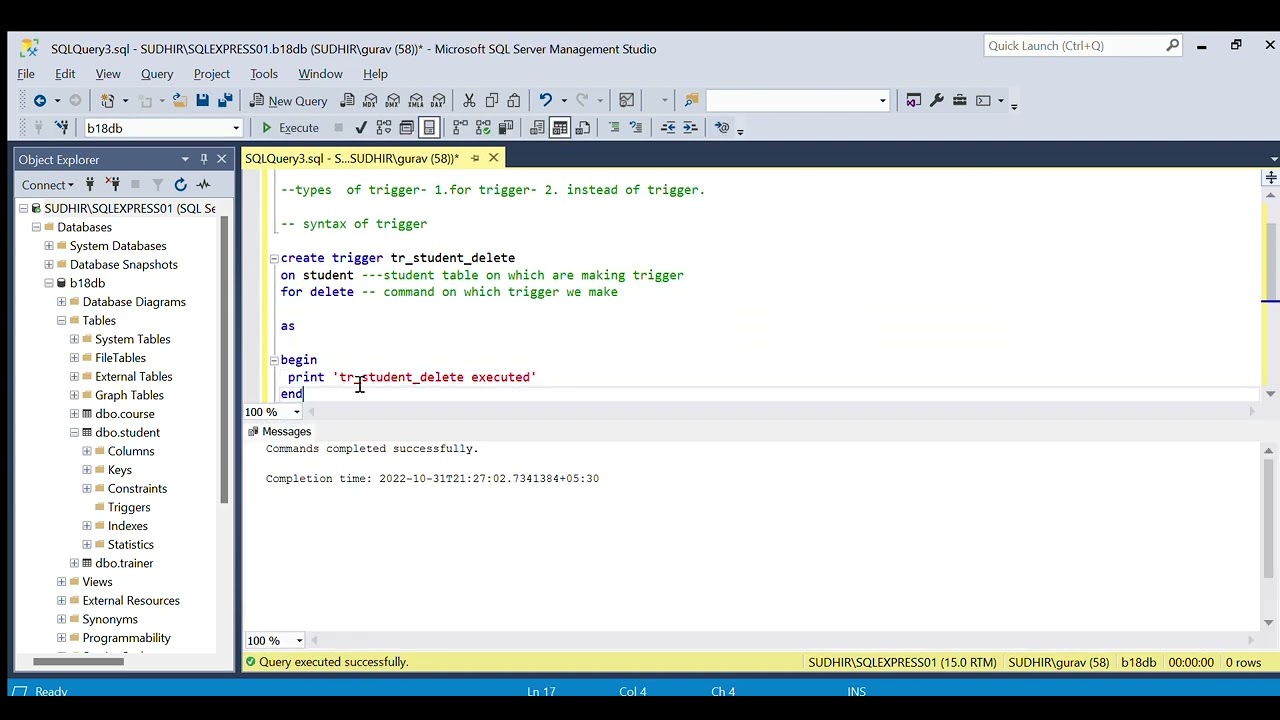The width and height of the screenshot is (1280, 720).
Task: Click the navigate Back arrow icon
Action: [x=40, y=100]
